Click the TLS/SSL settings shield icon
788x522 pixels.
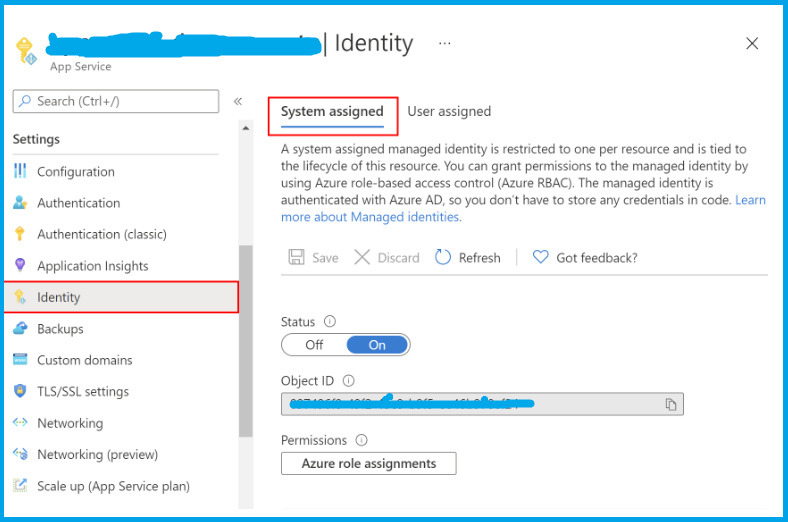[20, 391]
